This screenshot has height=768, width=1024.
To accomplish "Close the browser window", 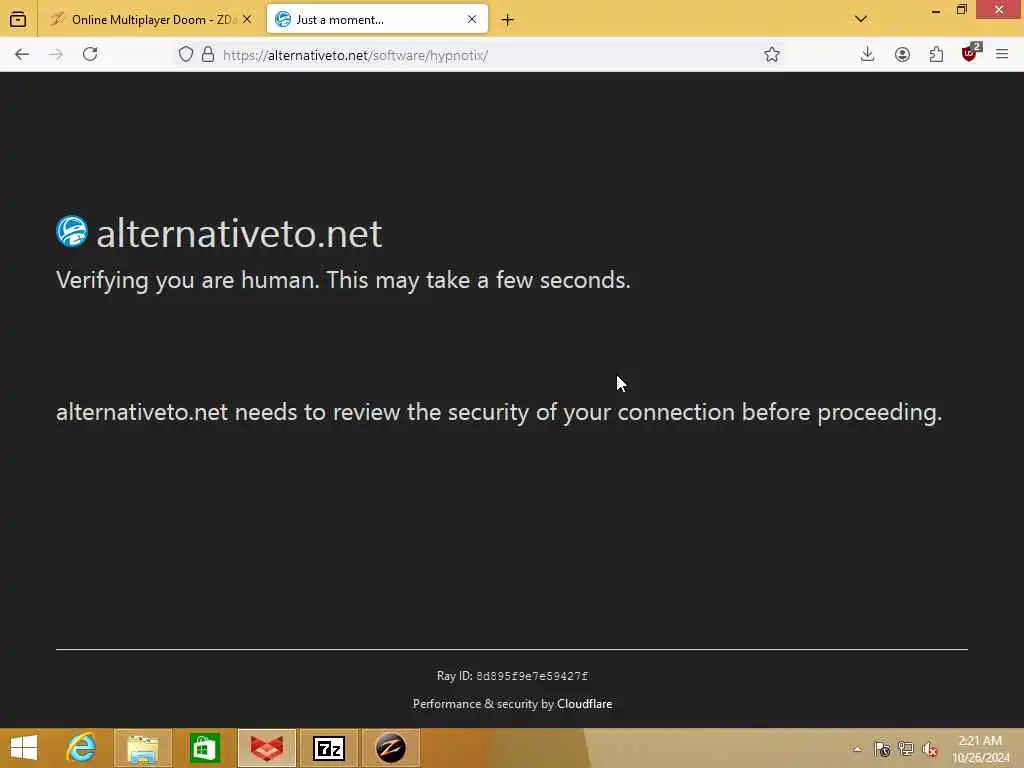I will [x=999, y=9].
